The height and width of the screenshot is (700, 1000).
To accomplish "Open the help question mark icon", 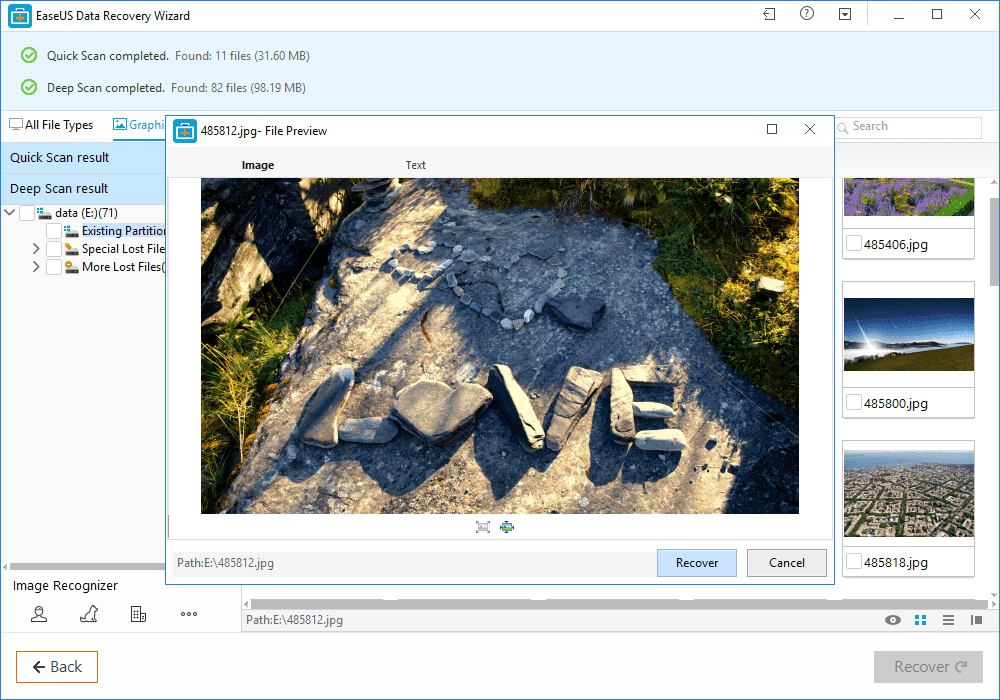I will [807, 15].
